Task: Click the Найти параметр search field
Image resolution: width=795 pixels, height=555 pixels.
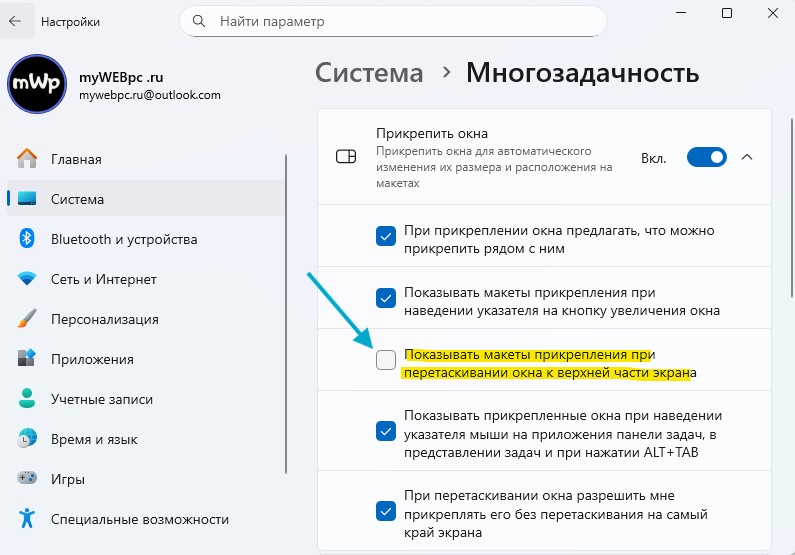Action: click(x=393, y=21)
